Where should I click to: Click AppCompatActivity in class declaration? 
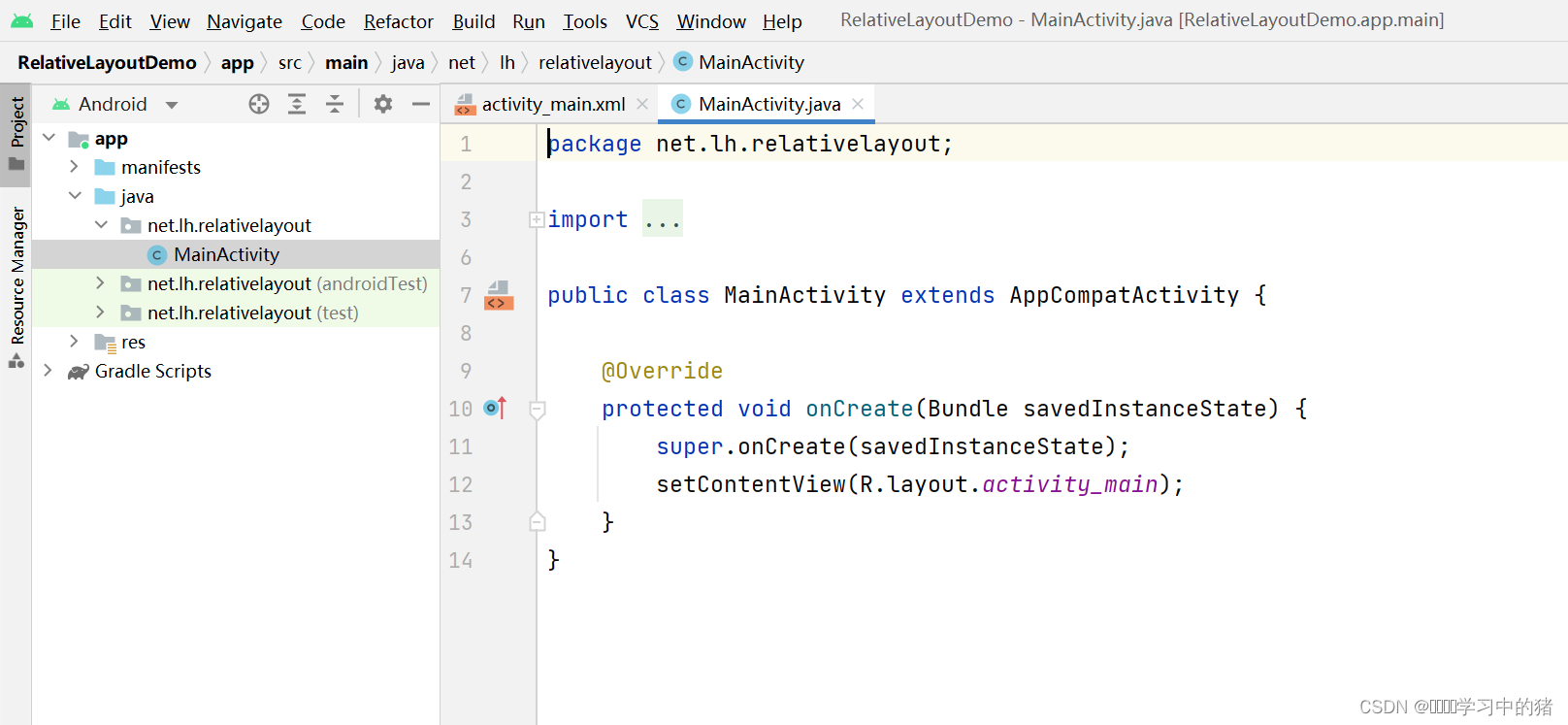pos(1124,295)
